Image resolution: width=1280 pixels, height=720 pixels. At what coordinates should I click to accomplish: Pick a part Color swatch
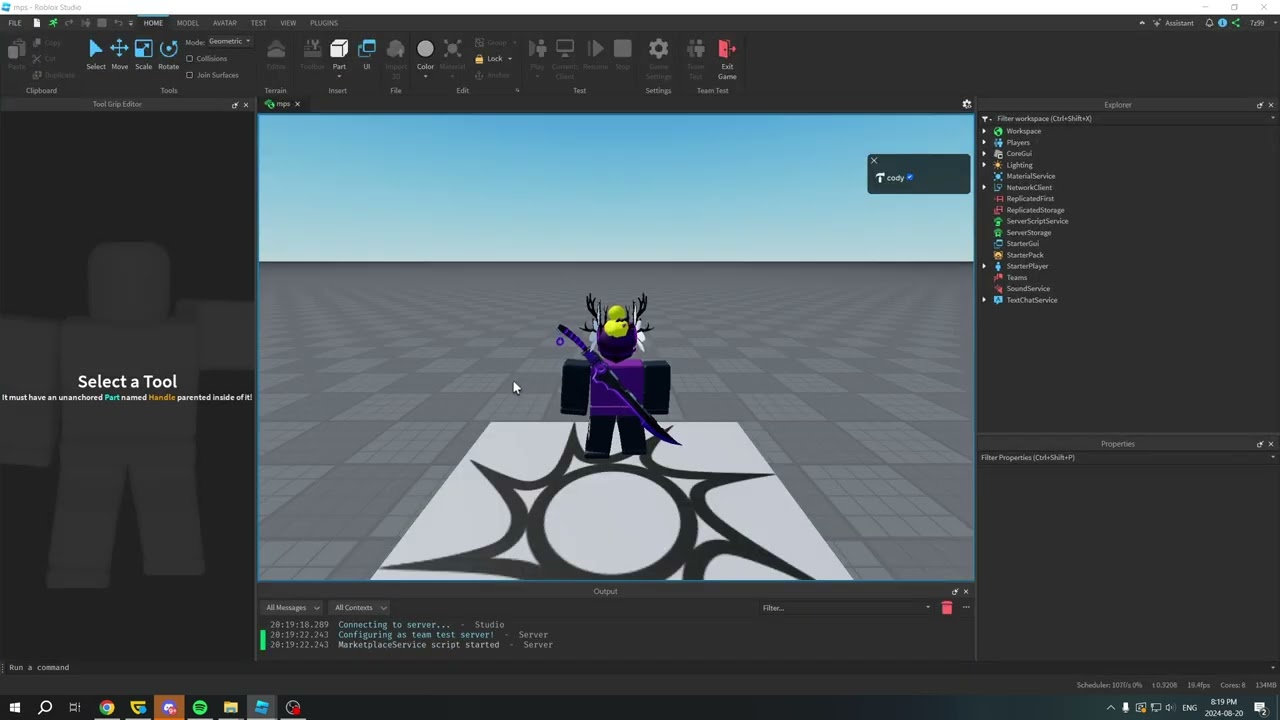(x=425, y=49)
